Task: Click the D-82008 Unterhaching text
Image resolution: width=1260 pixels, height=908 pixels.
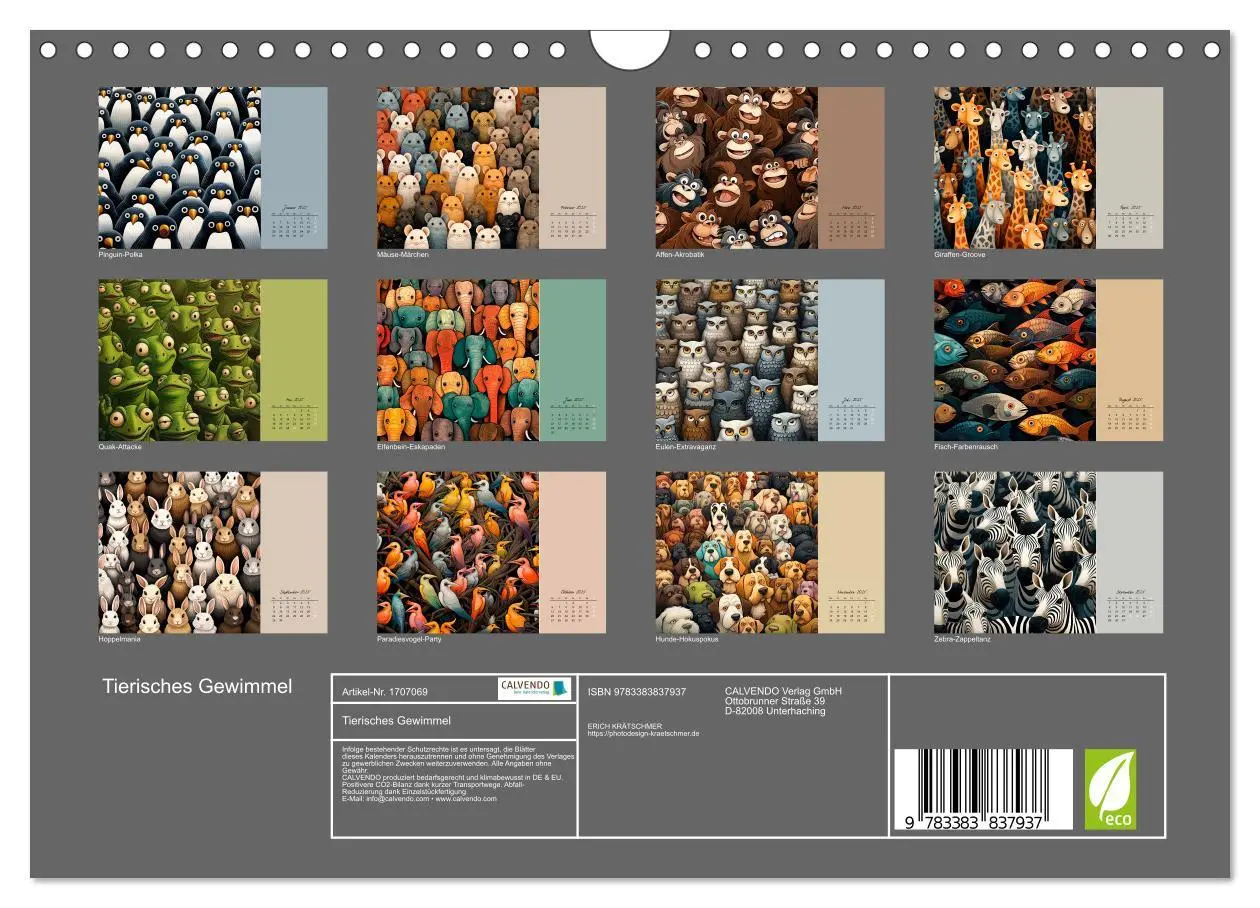Action: pos(775,711)
